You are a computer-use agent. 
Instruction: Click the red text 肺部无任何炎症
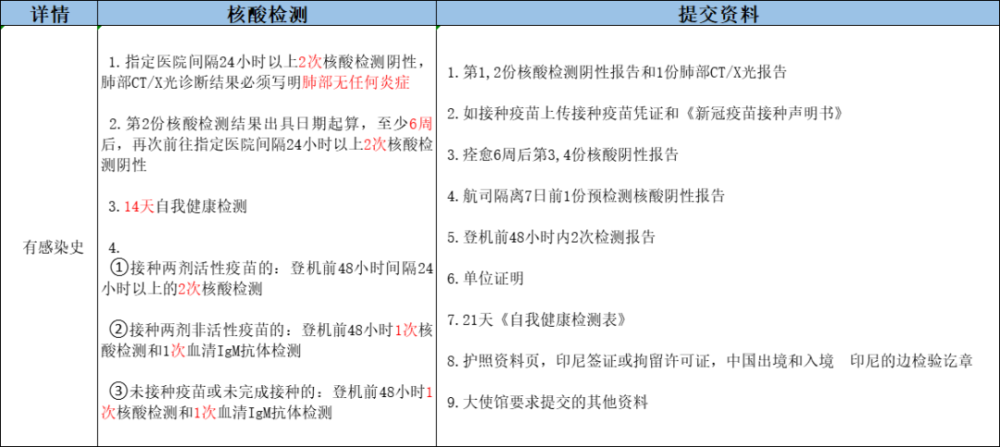pyautogui.click(x=355, y=82)
